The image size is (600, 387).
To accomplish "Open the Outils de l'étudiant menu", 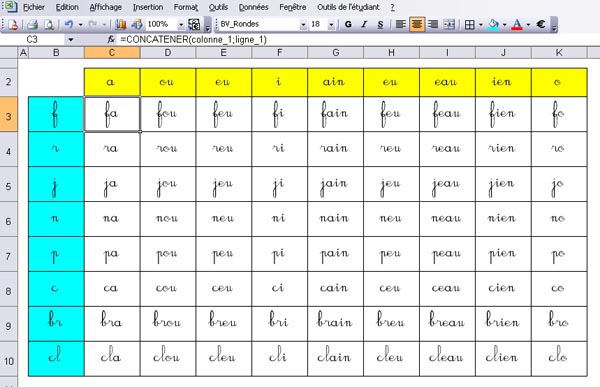I will [x=348, y=7].
